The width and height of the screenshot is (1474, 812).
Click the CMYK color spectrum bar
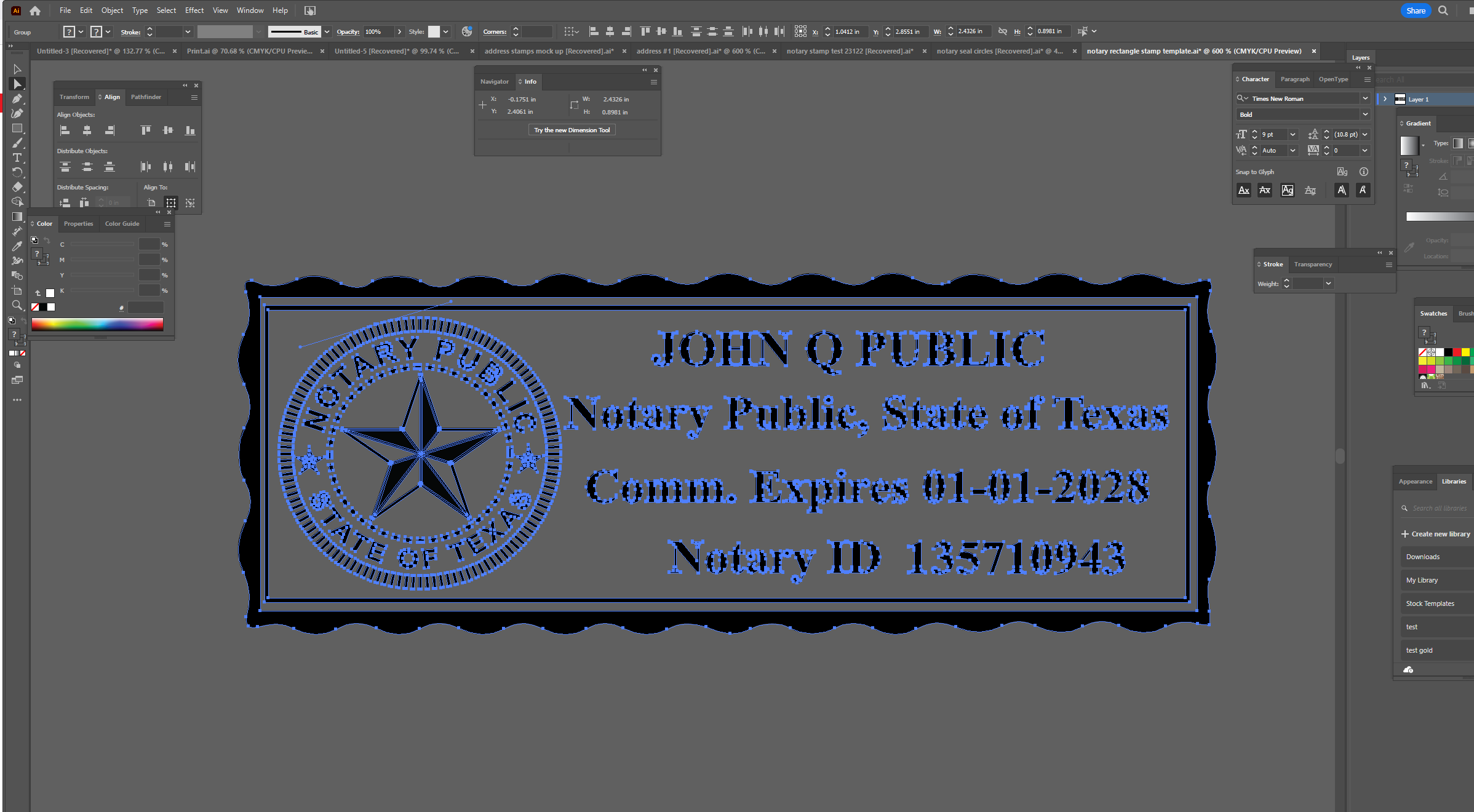[x=97, y=324]
